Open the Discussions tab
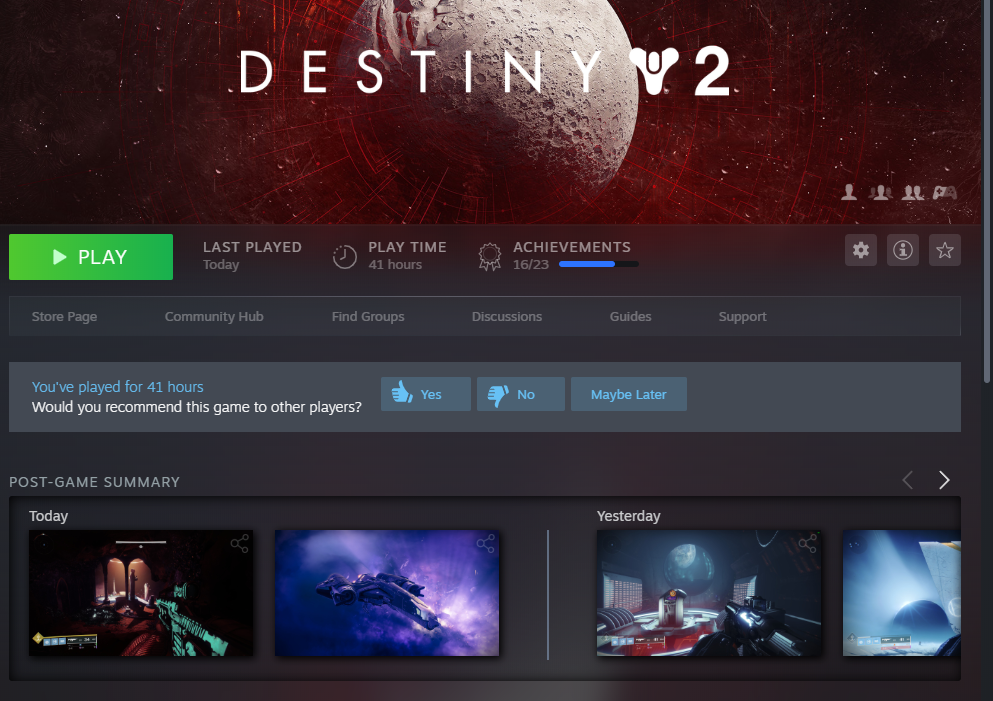 507,317
